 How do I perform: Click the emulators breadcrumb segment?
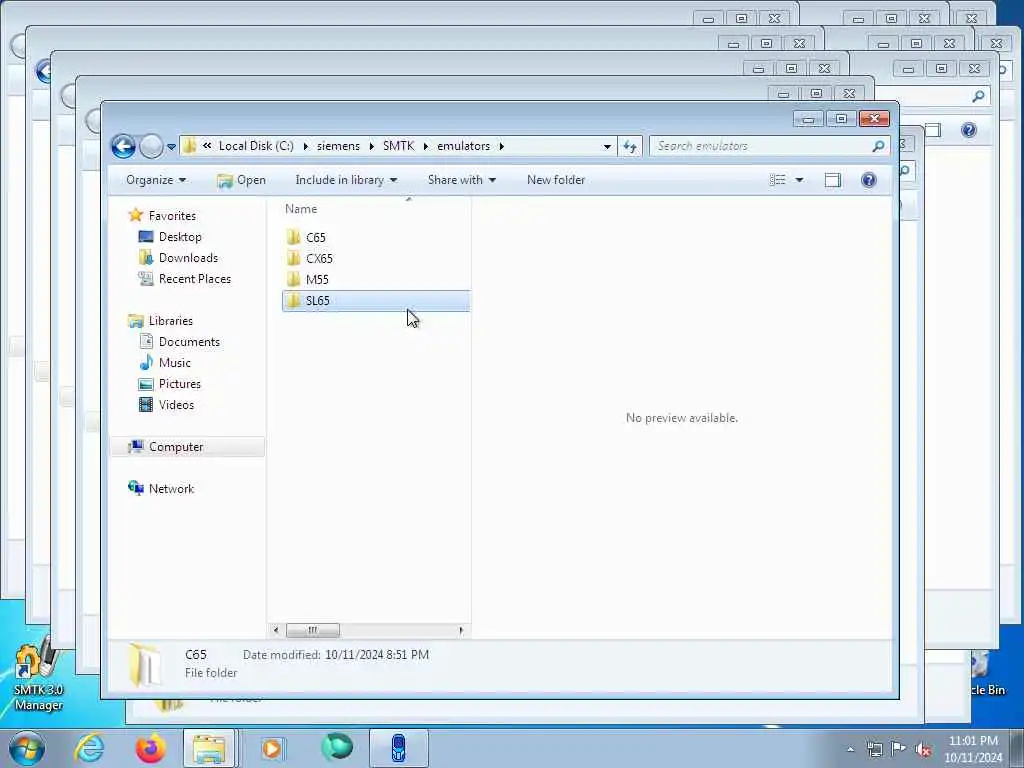[x=464, y=146]
